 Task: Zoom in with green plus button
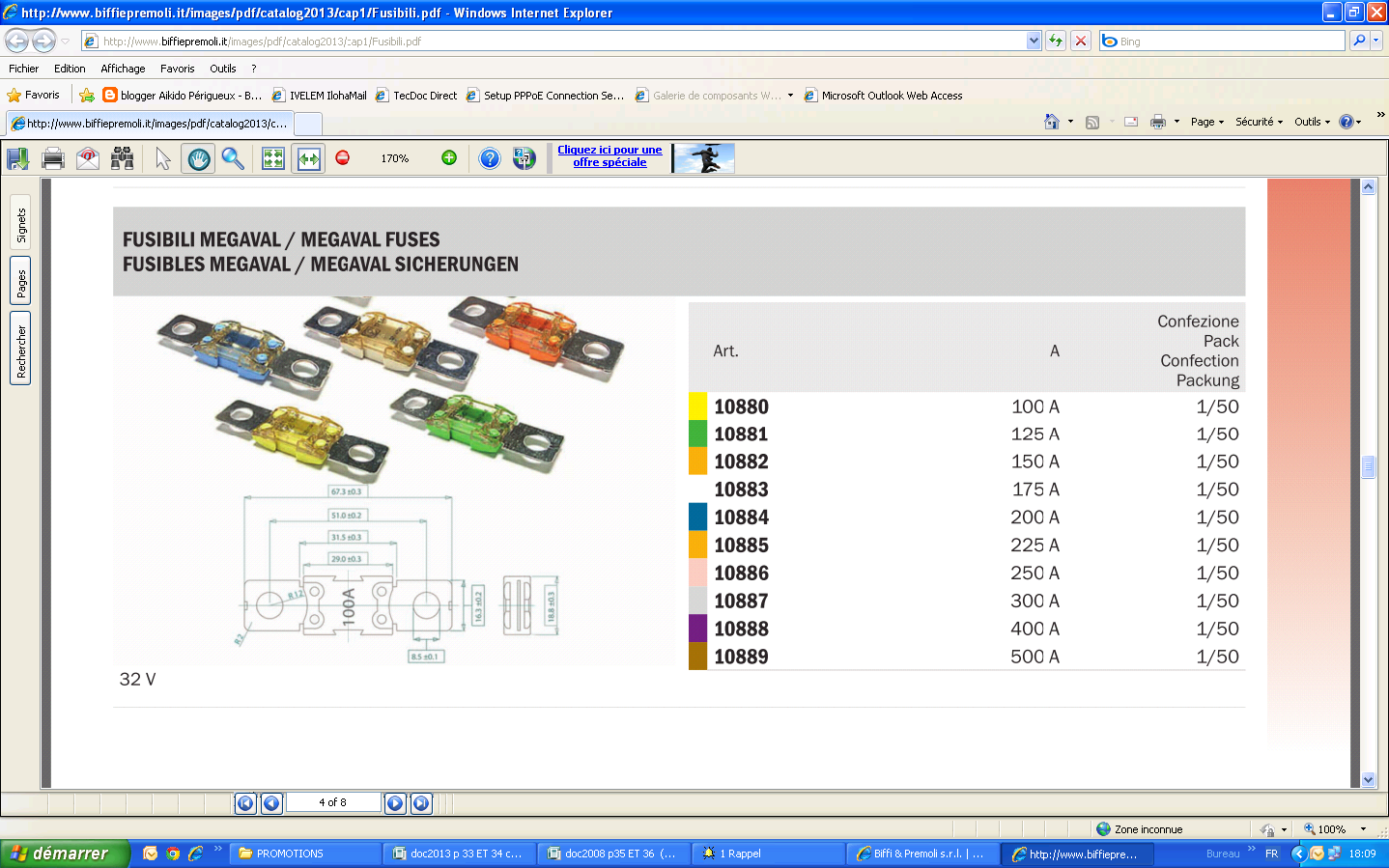(x=449, y=157)
